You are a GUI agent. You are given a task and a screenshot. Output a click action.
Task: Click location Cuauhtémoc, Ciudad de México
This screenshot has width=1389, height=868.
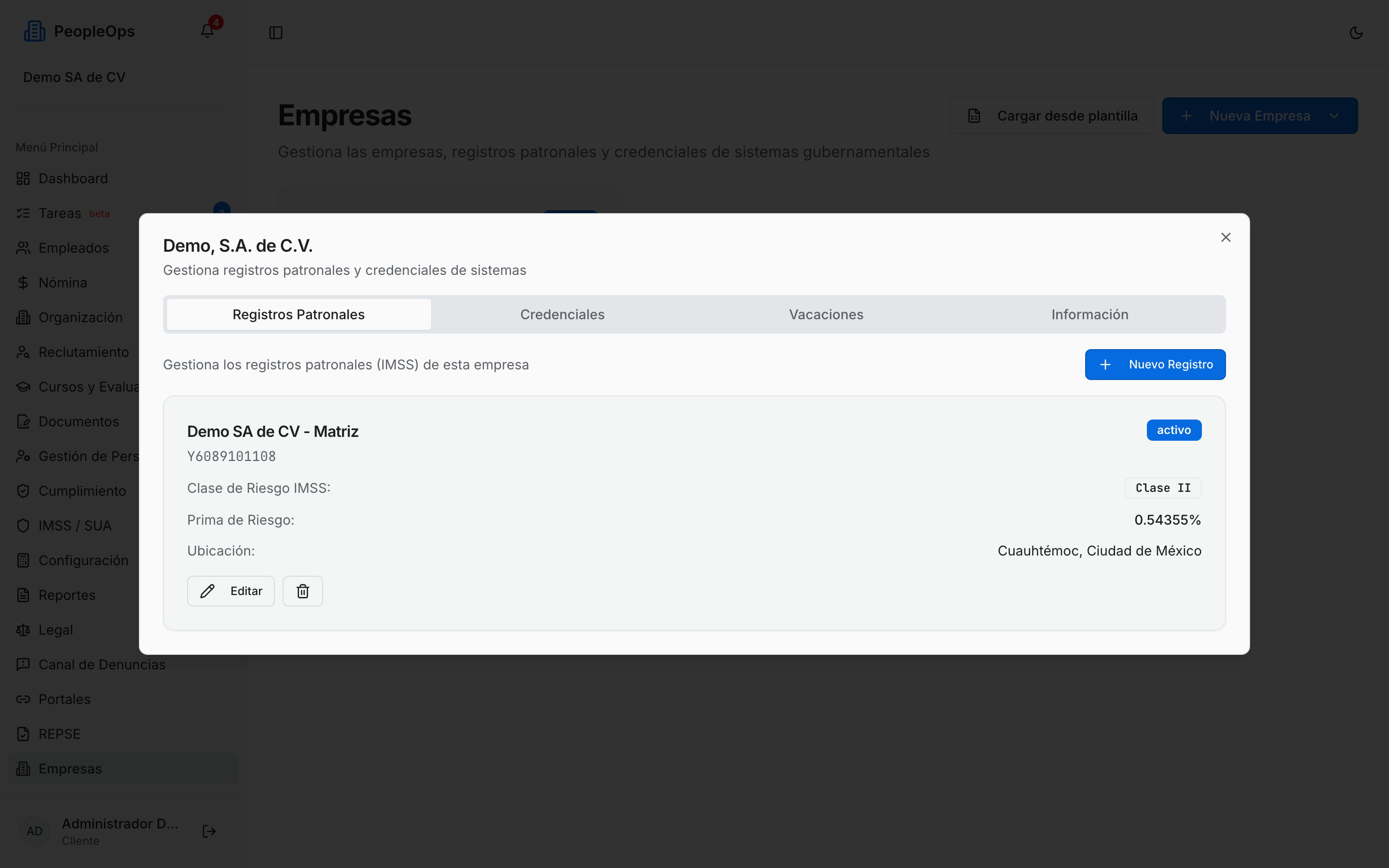pyautogui.click(x=1099, y=551)
